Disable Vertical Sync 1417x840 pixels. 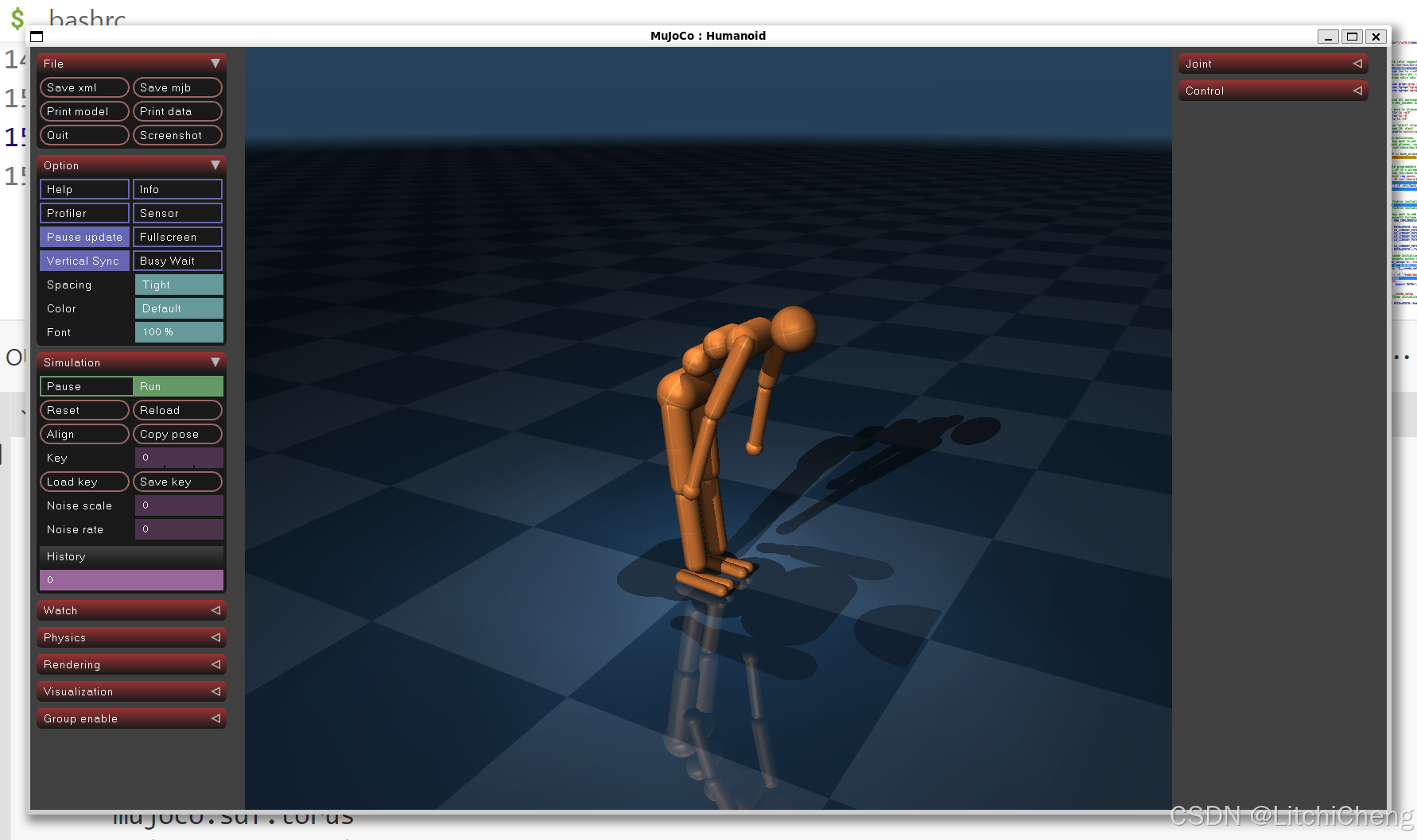click(x=84, y=261)
